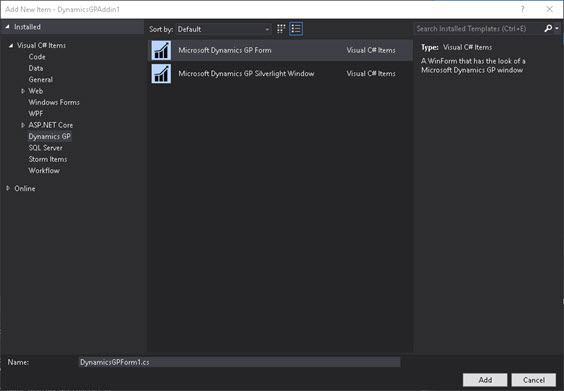The width and height of the screenshot is (564, 391).
Task: Click the Add button
Action: (x=485, y=380)
